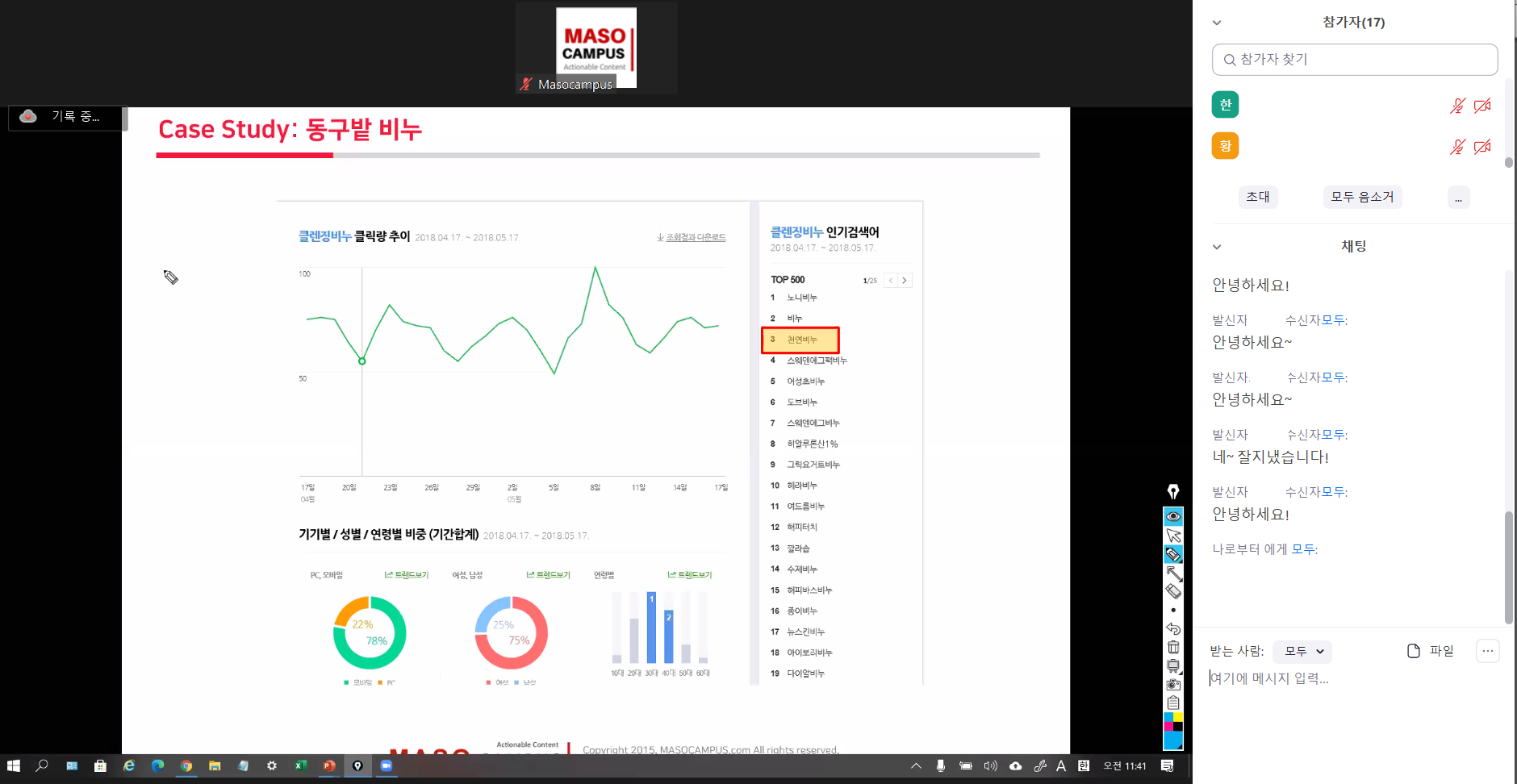
Task: Select the line arrow drawing tool
Action: 1173,573
